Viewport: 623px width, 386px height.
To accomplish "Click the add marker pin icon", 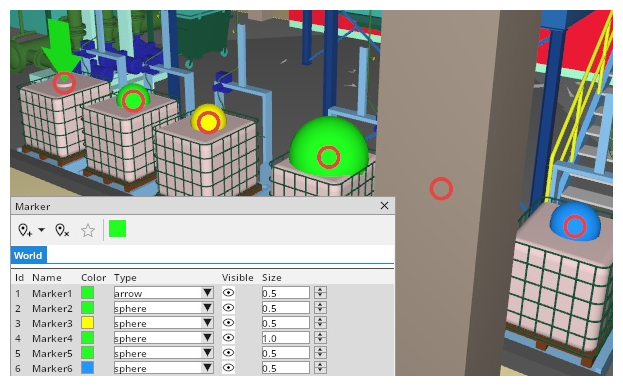I will click(x=25, y=230).
